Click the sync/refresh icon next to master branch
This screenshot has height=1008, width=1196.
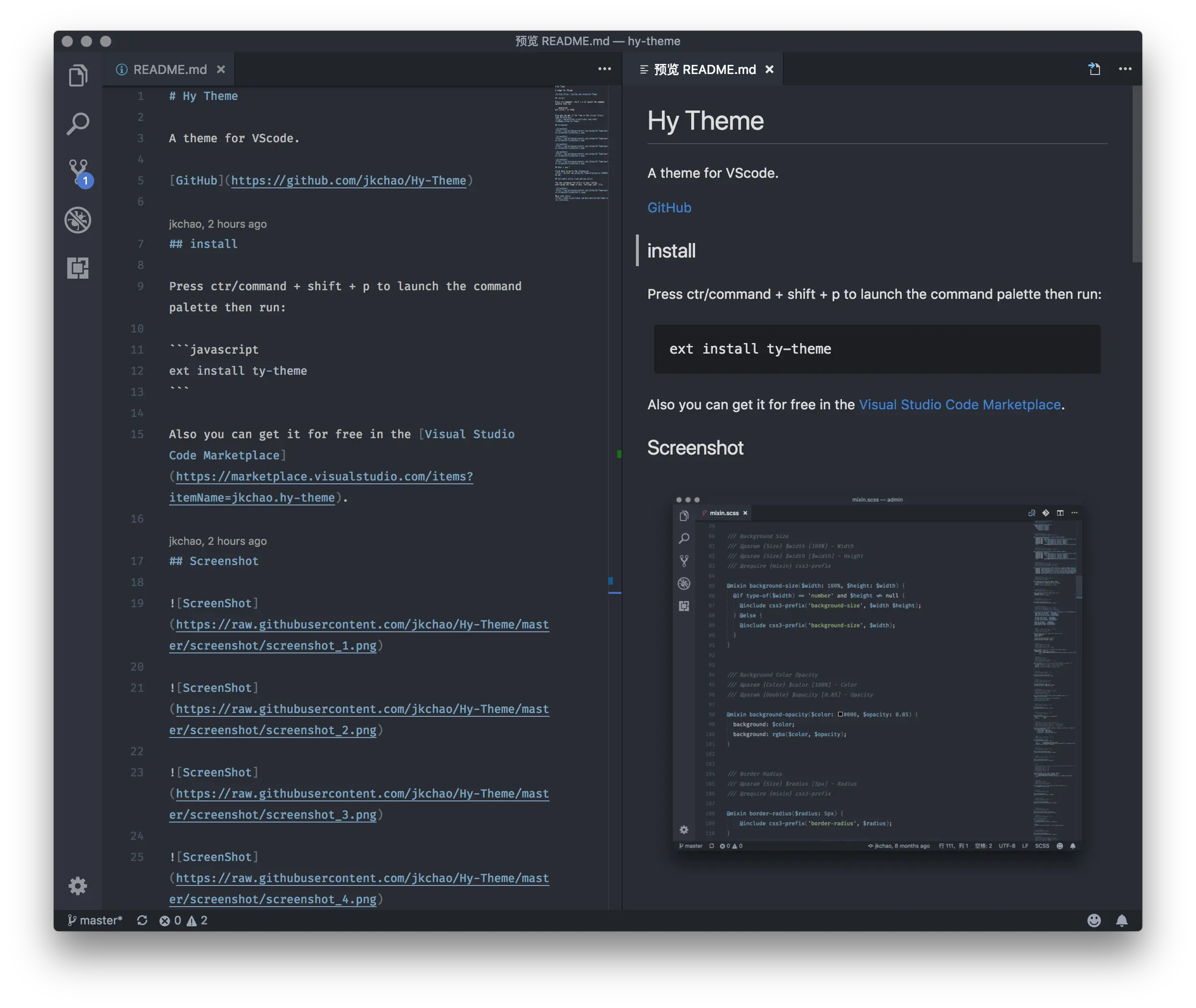pos(142,921)
